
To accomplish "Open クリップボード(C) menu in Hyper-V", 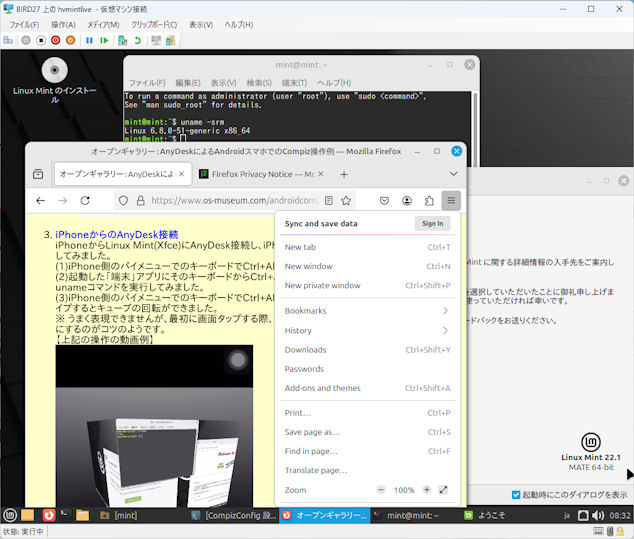I will pyautogui.click(x=154, y=25).
